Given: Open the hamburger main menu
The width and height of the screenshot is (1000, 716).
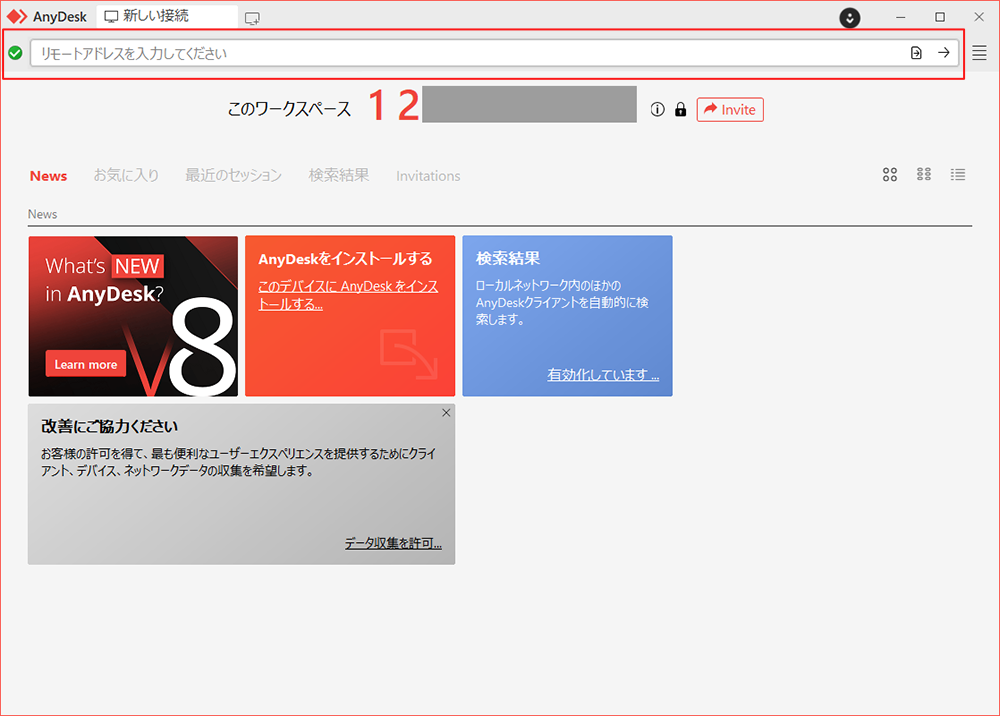Looking at the screenshot, I should pyautogui.click(x=979, y=53).
